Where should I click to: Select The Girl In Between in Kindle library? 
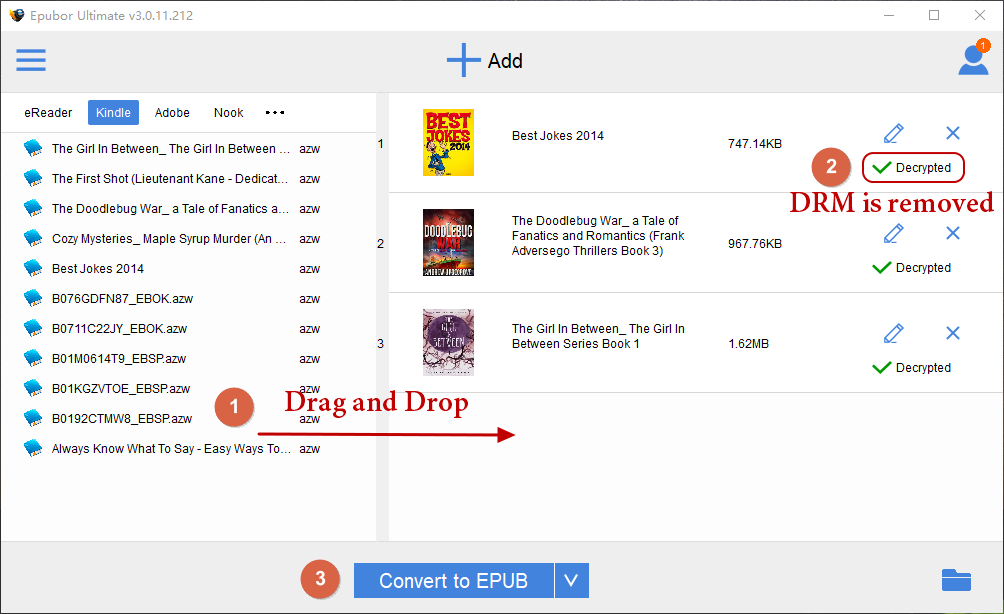click(x=172, y=149)
